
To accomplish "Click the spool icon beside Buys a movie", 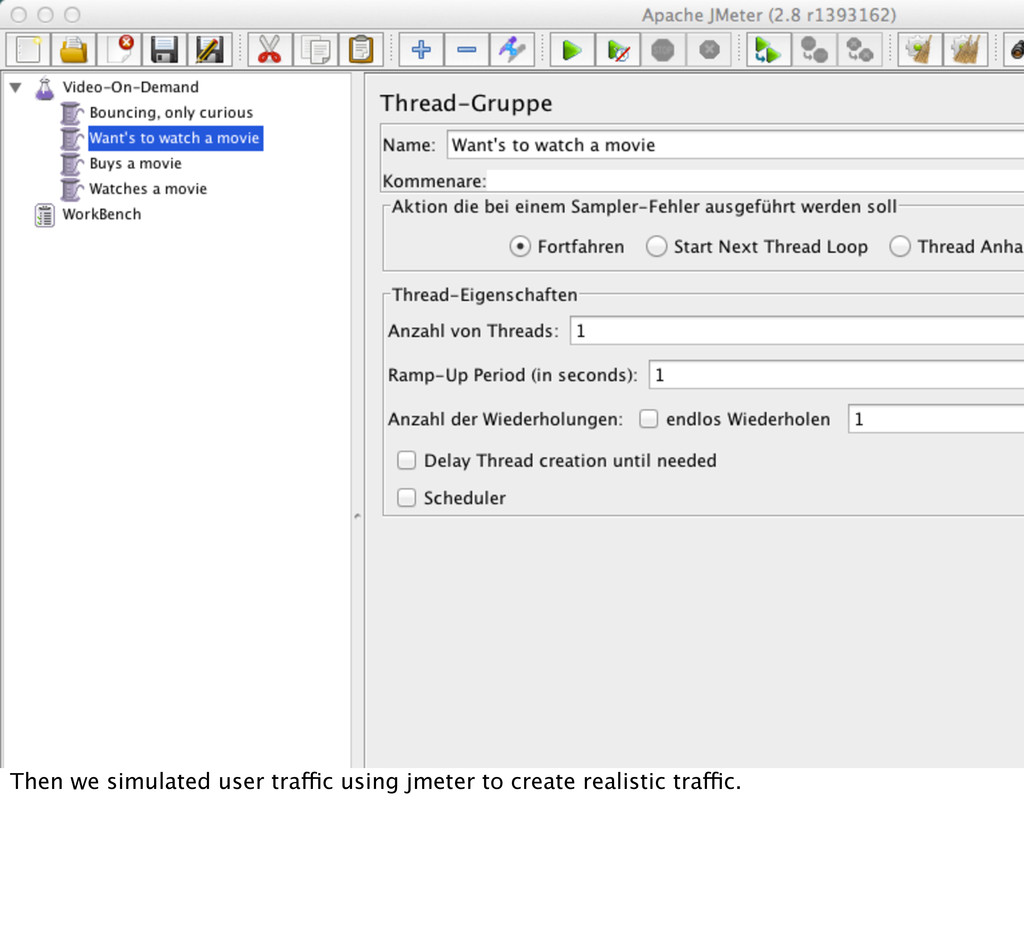I will [71, 164].
